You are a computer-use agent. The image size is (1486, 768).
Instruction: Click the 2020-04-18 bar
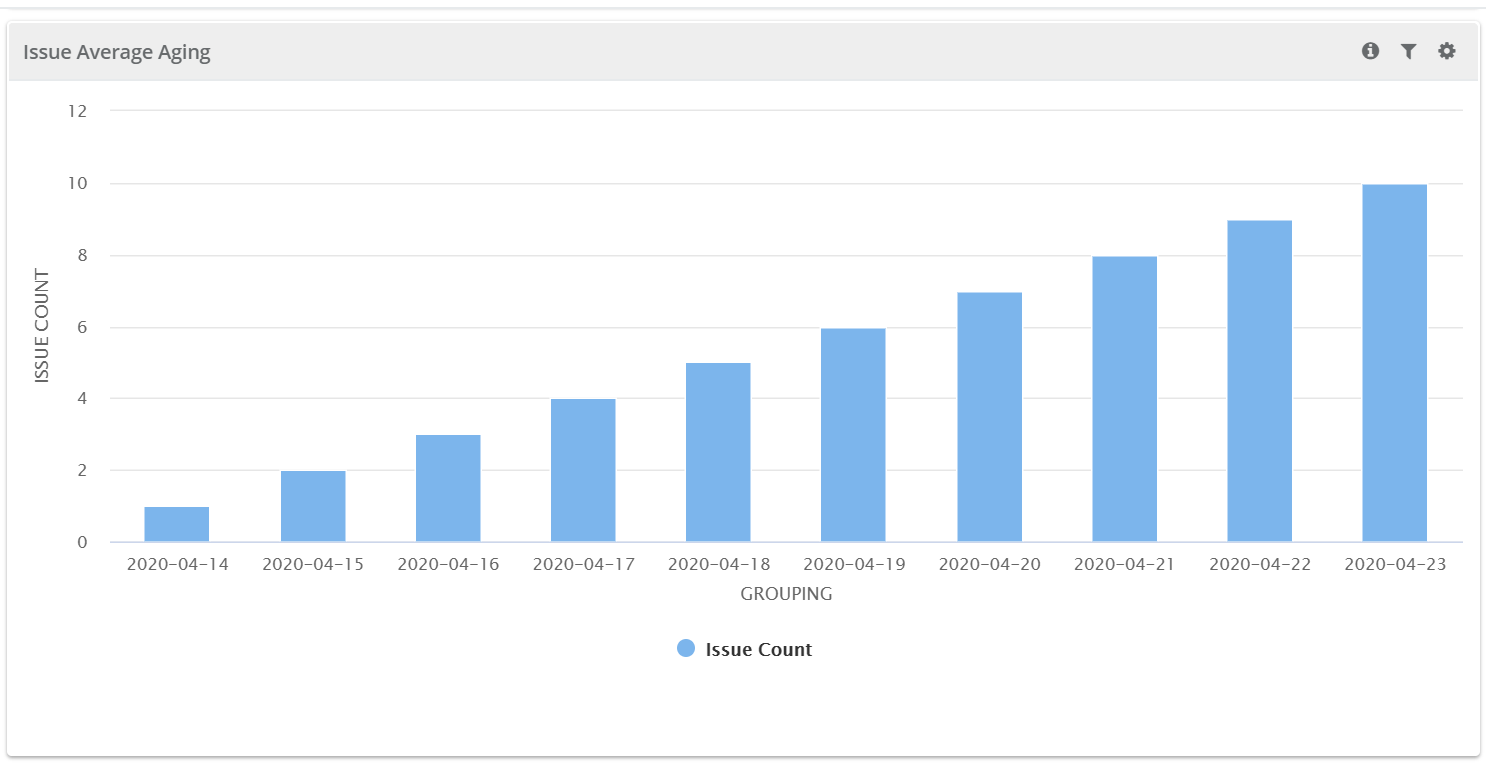(x=718, y=452)
